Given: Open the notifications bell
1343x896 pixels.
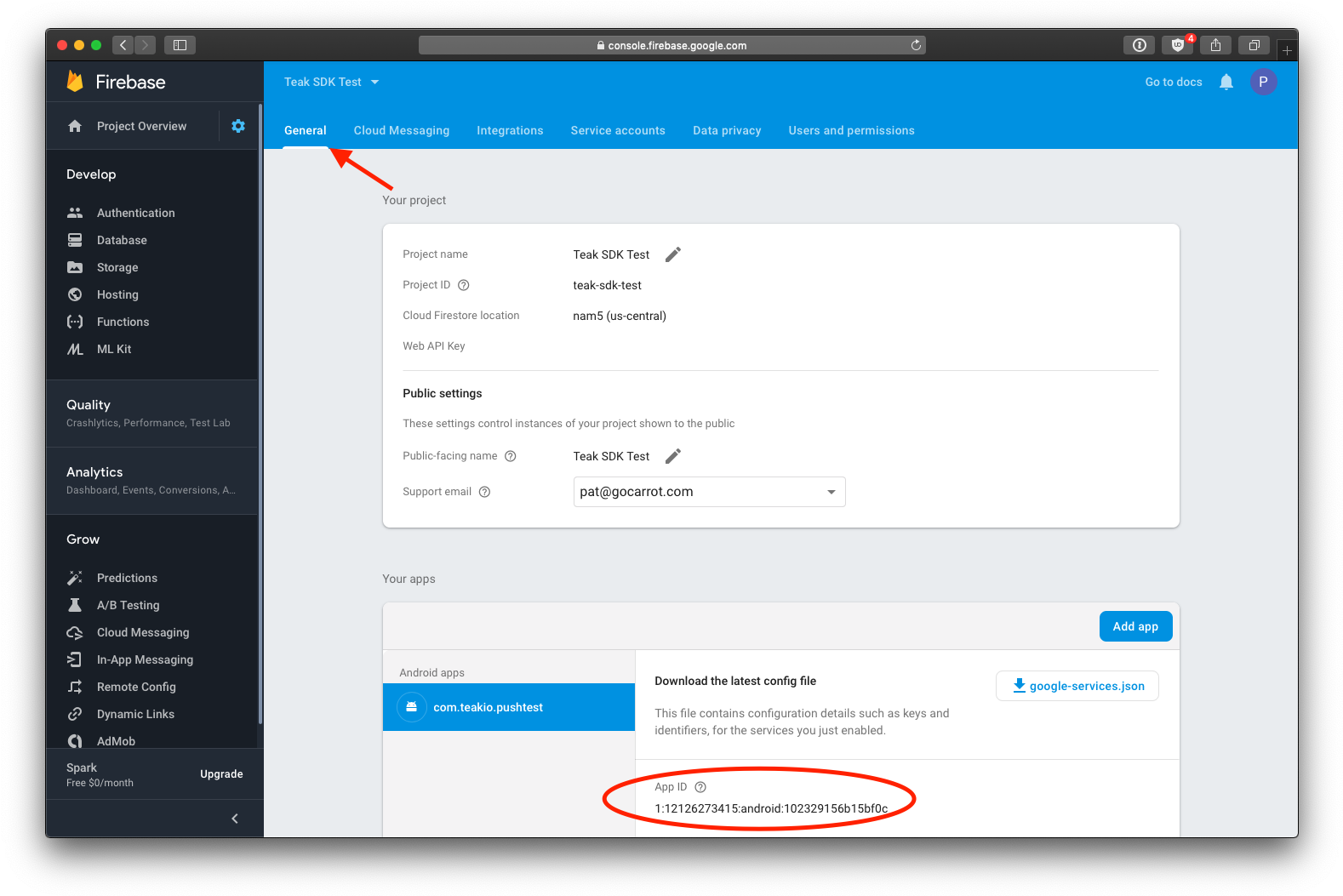Looking at the screenshot, I should 1226,82.
